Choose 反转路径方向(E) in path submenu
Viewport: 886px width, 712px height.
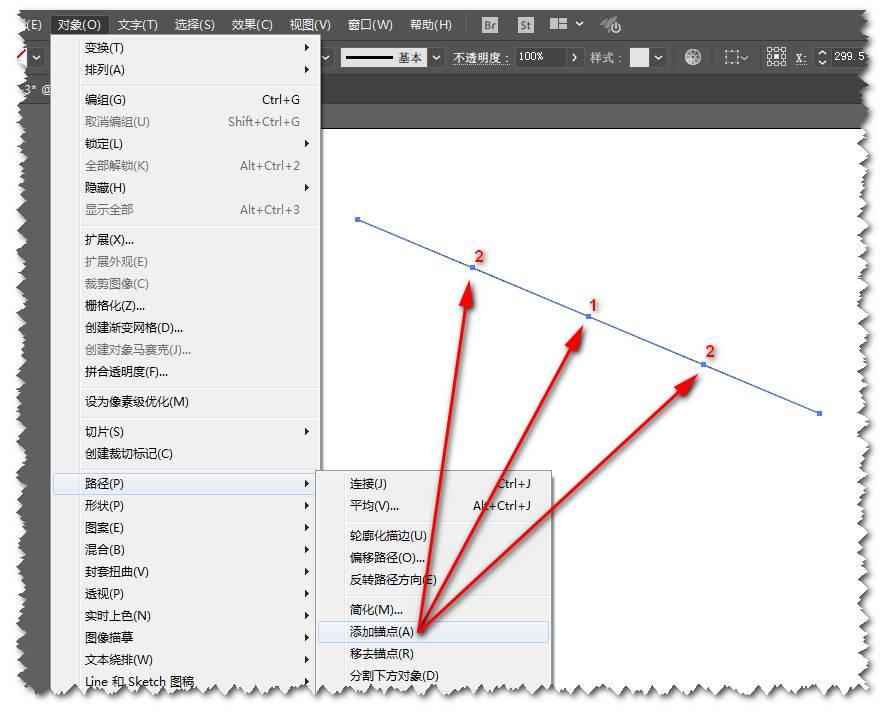point(434,580)
